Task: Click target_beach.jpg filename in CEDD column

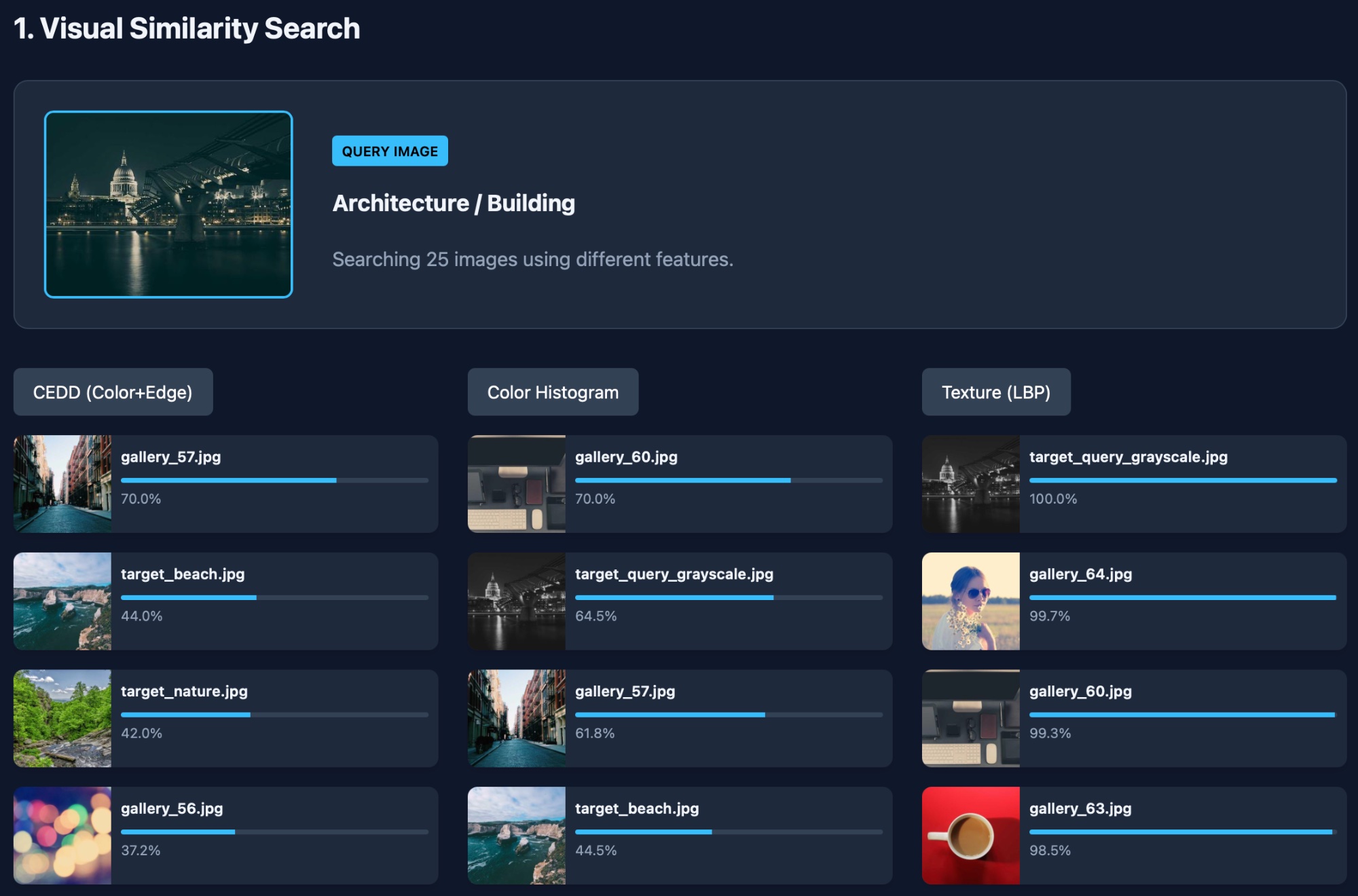Action: tap(183, 574)
